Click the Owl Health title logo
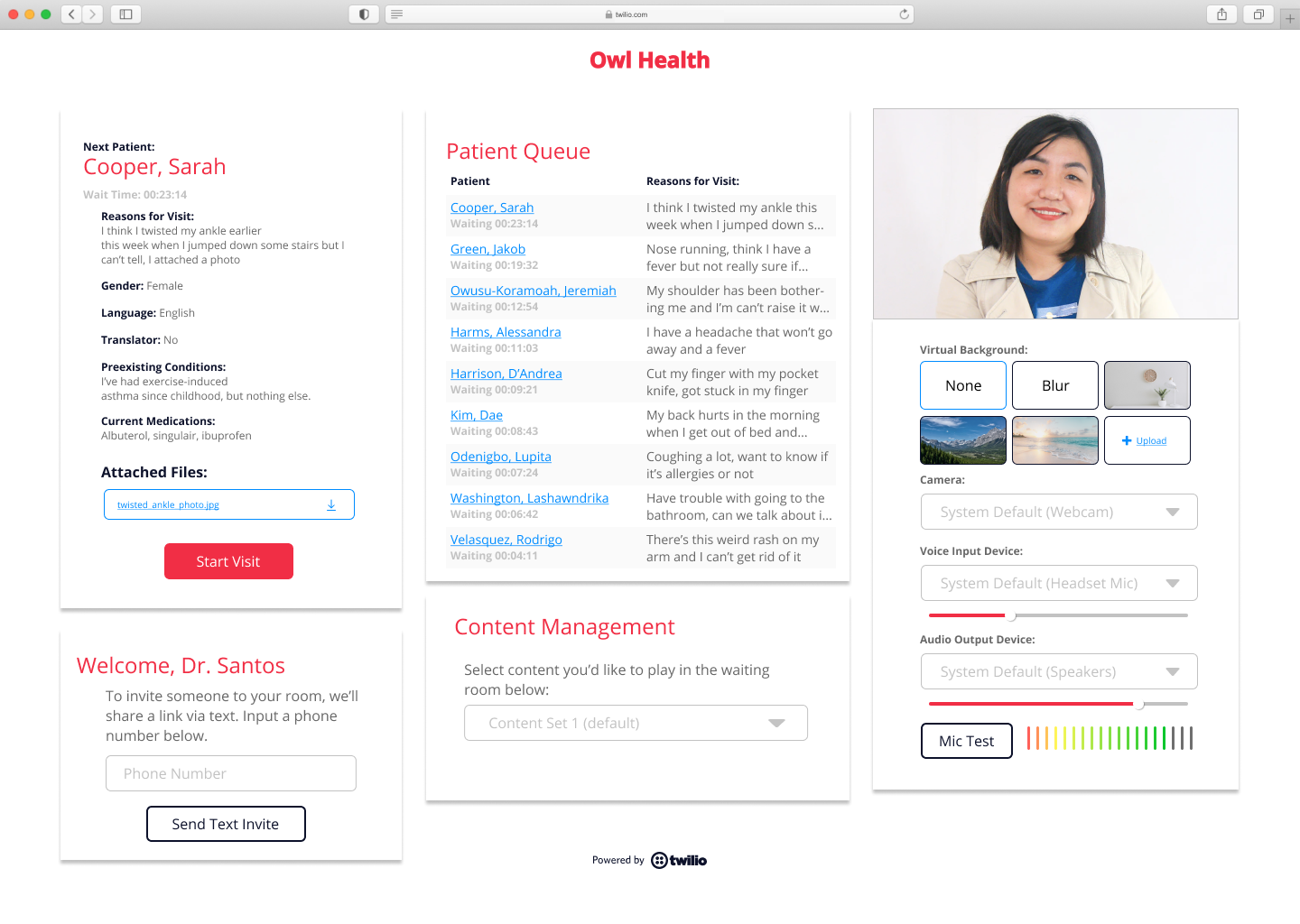This screenshot has height=924, width=1300. tap(650, 60)
